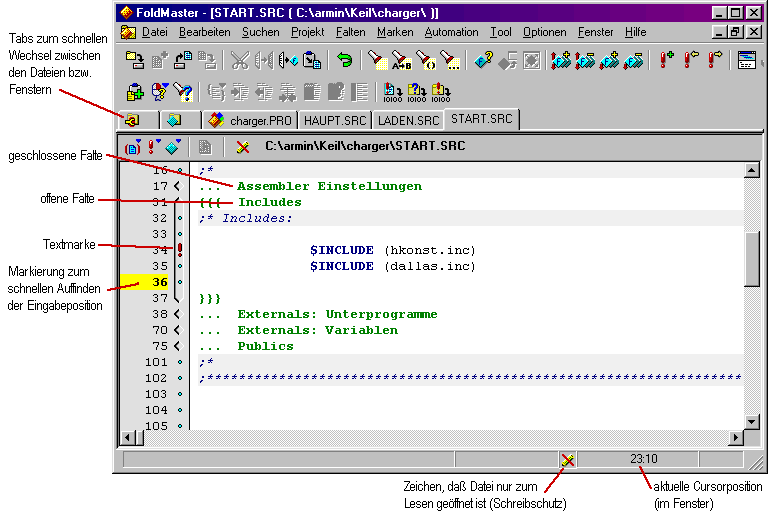Image resolution: width=768 pixels, height=512 pixels.
Task: Open the Fenster menu
Action: click(x=596, y=32)
